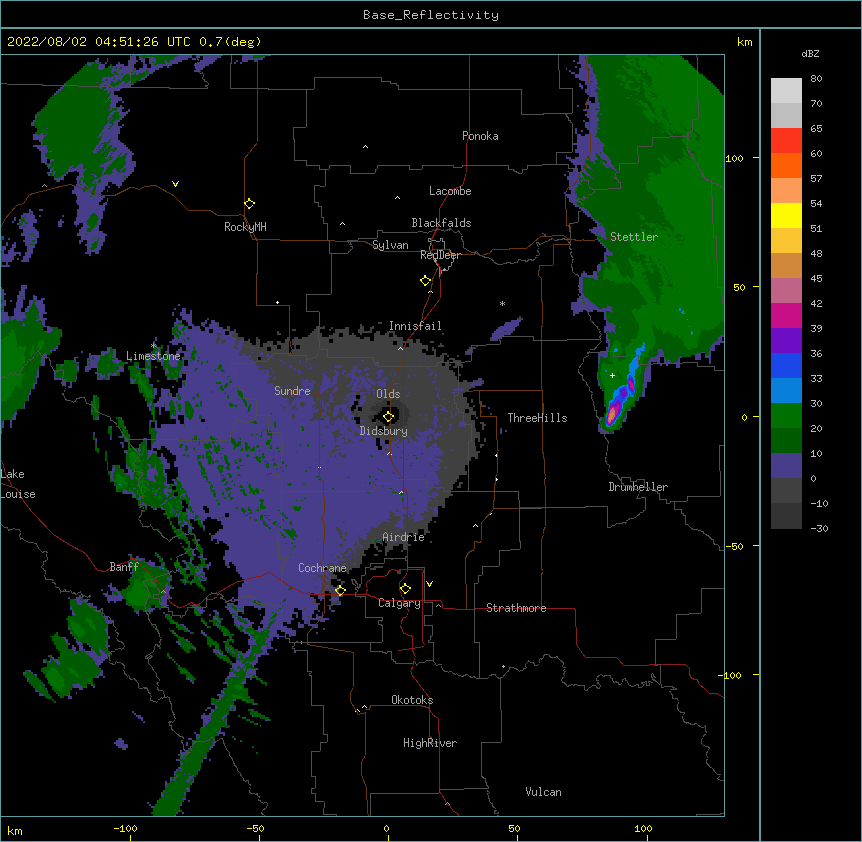Select the light gray 70-80 dBZ swatch
The image size is (862, 842).
point(786,91)
